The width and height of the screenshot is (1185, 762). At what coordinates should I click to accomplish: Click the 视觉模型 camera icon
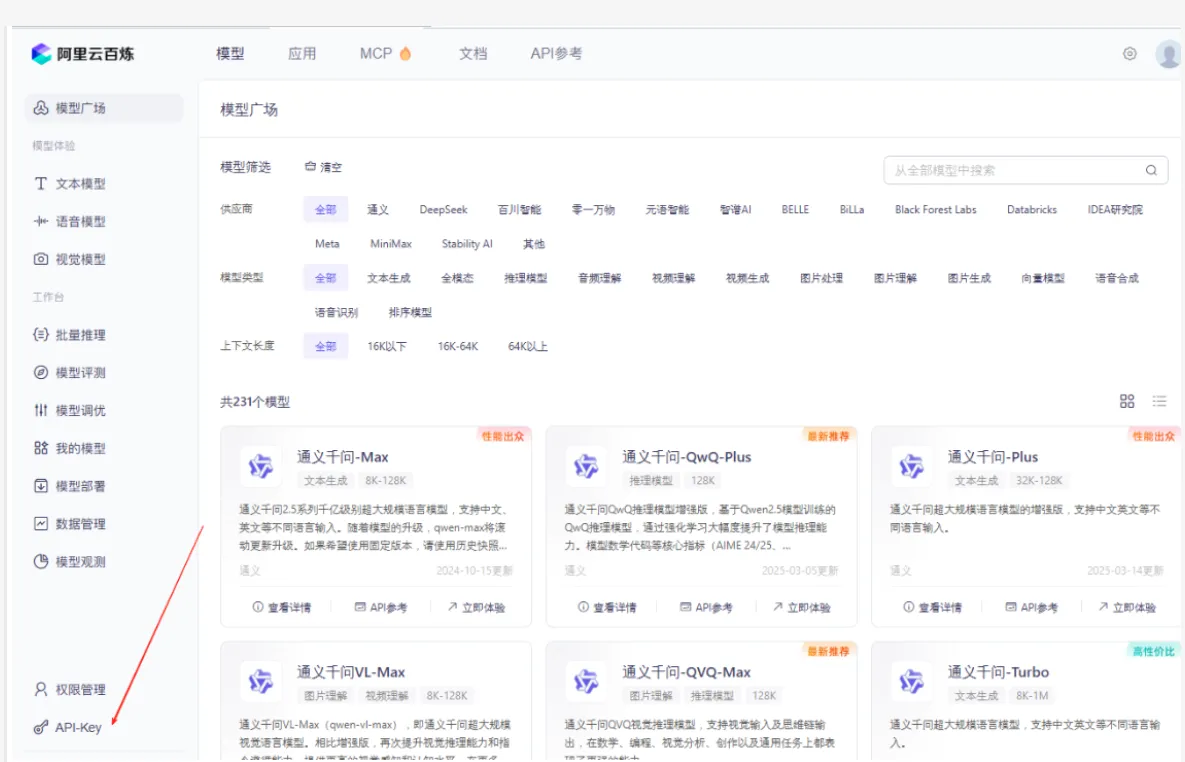41,259
